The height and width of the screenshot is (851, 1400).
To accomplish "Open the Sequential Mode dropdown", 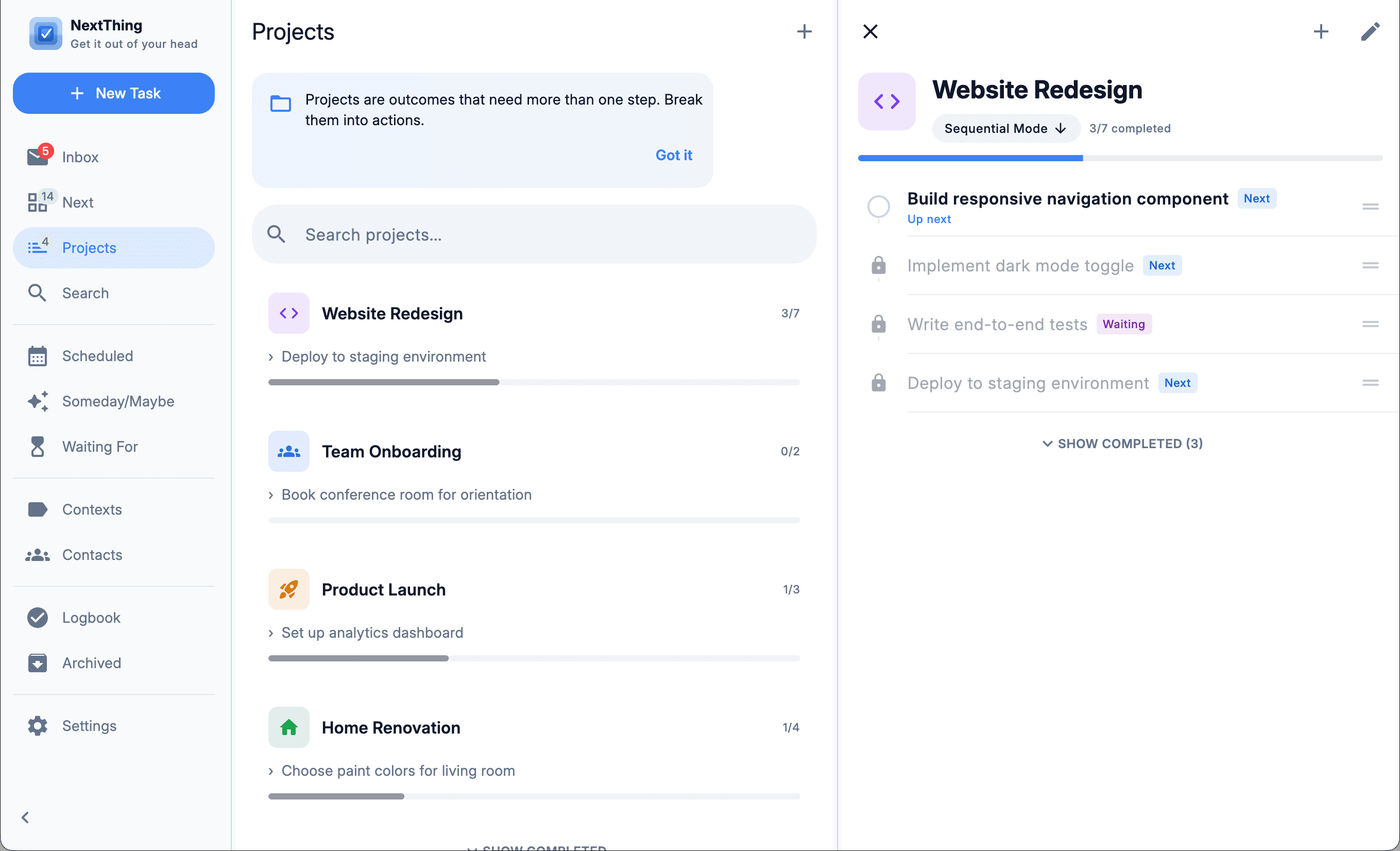I will tap(1005, 128).
